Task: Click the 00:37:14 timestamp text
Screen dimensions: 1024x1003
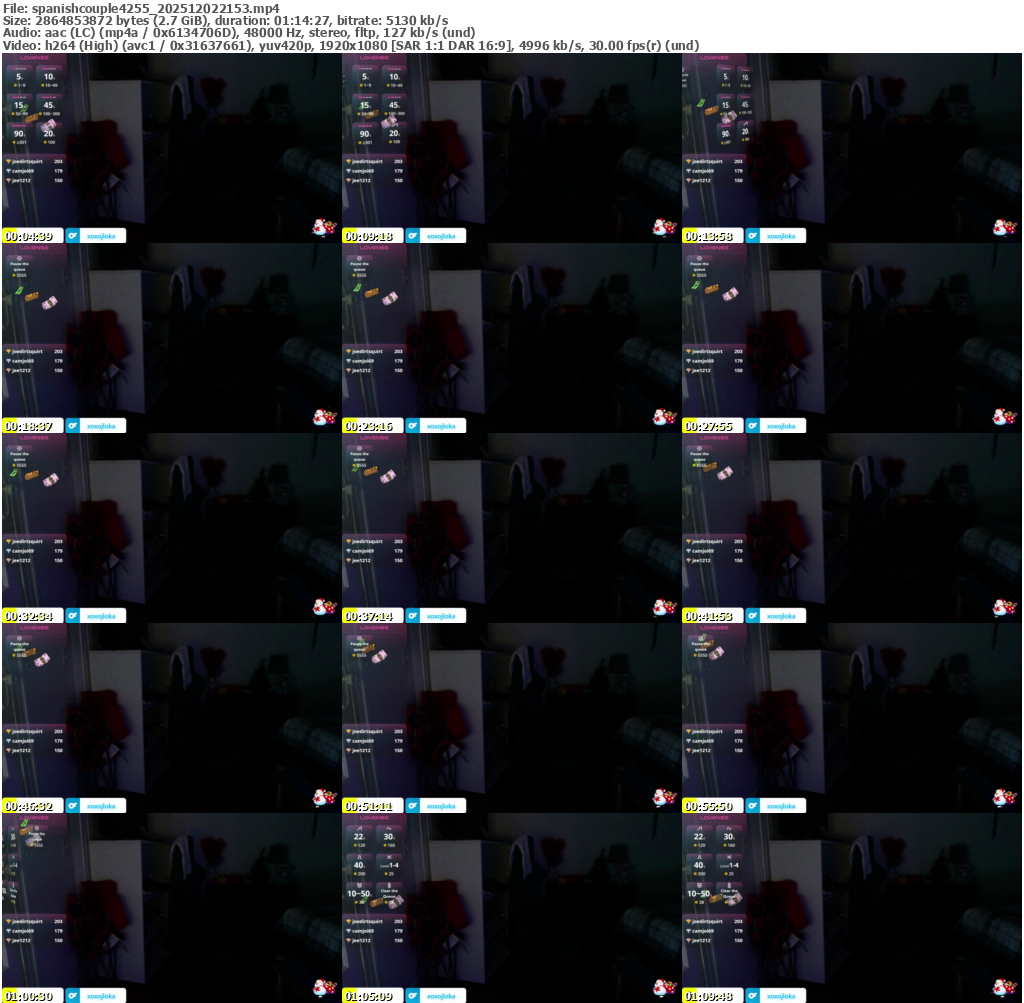Action: tap(369, 616)
